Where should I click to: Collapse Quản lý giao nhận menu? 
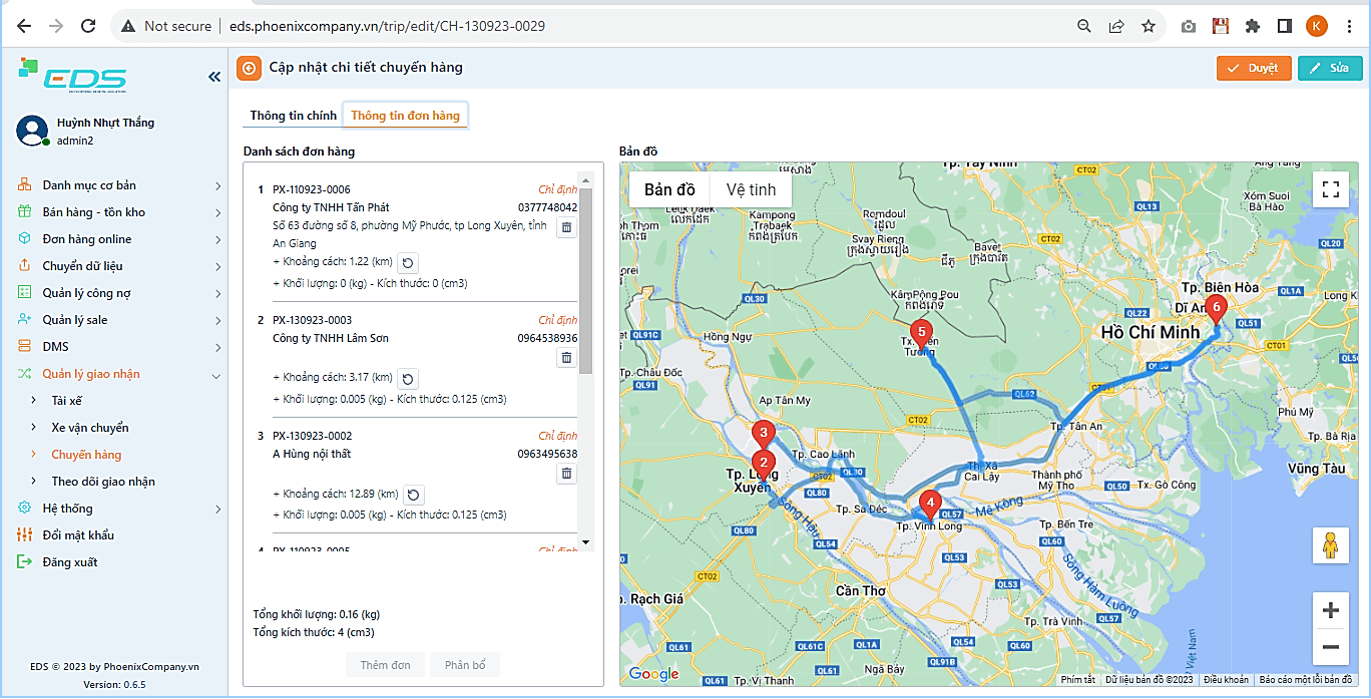coord(120,374)
